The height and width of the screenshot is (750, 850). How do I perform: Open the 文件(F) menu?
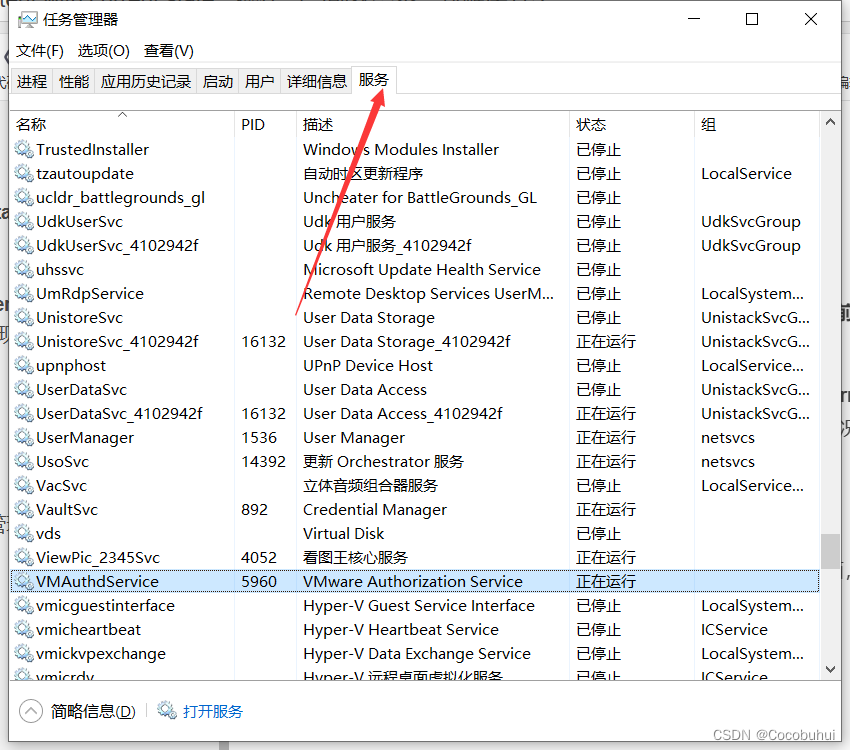39,50
